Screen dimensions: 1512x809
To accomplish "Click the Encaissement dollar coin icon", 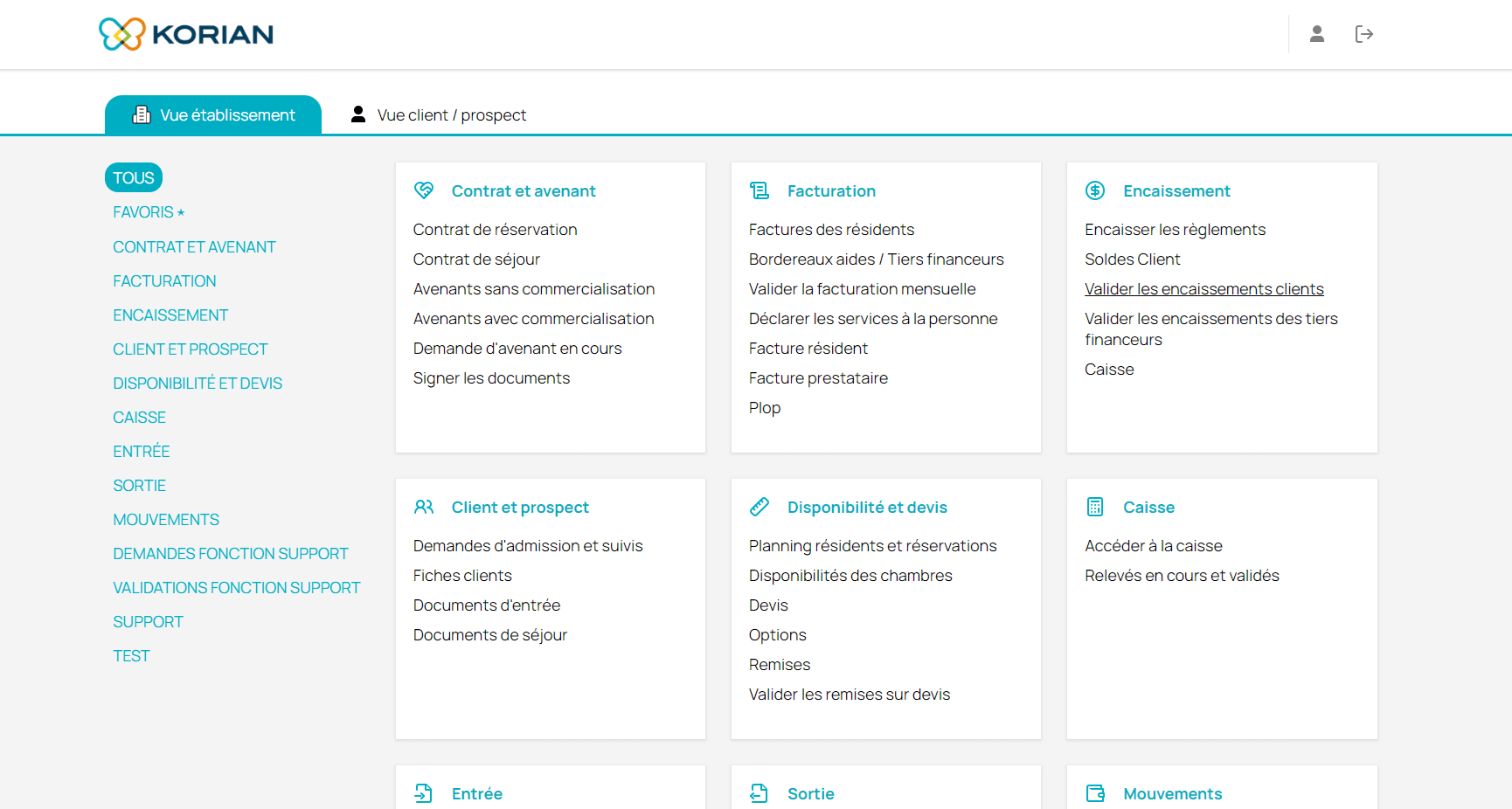I will point(1095,190).
